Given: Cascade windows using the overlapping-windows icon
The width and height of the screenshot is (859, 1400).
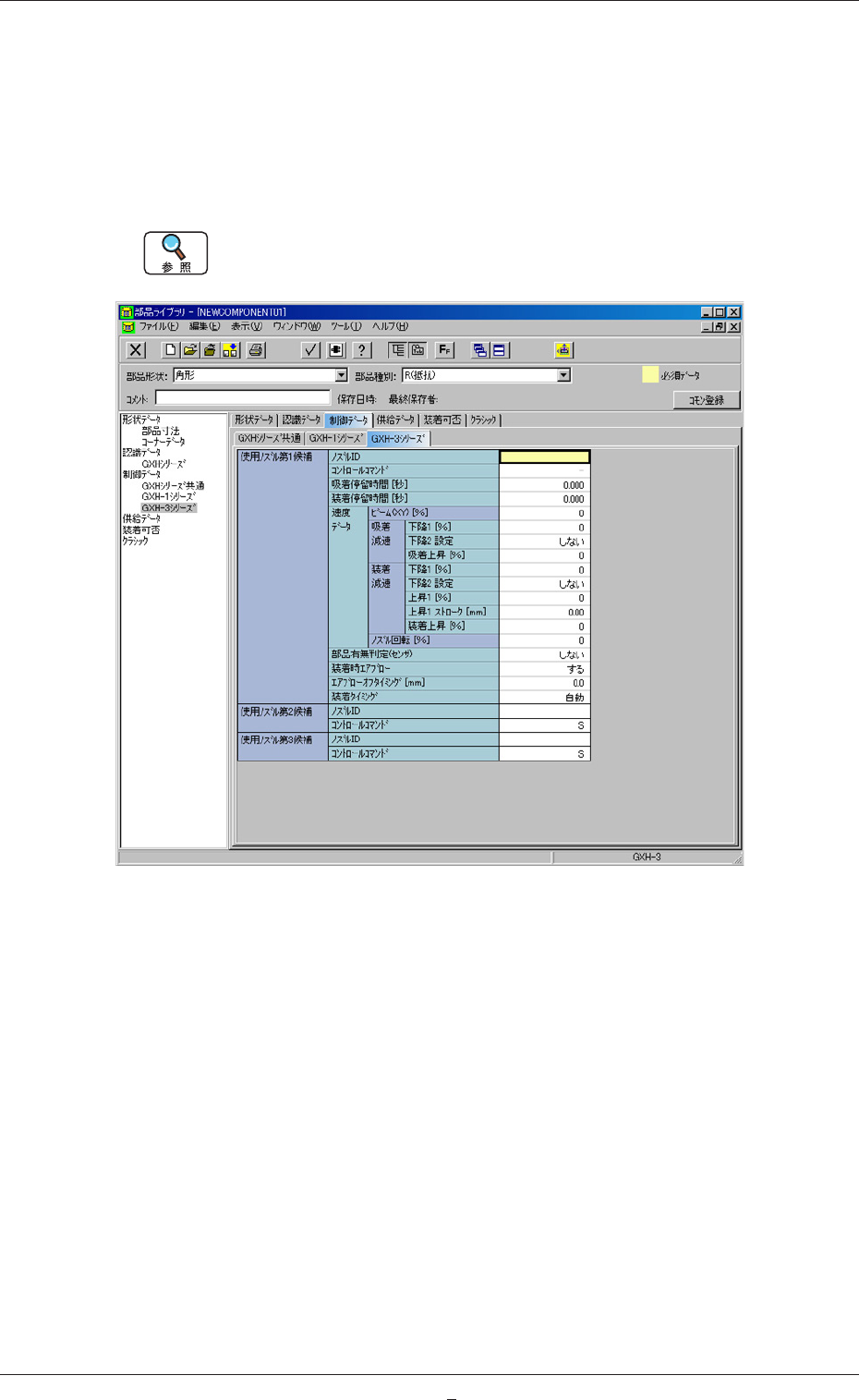Looking at the screenshot, I should point(479,350).
